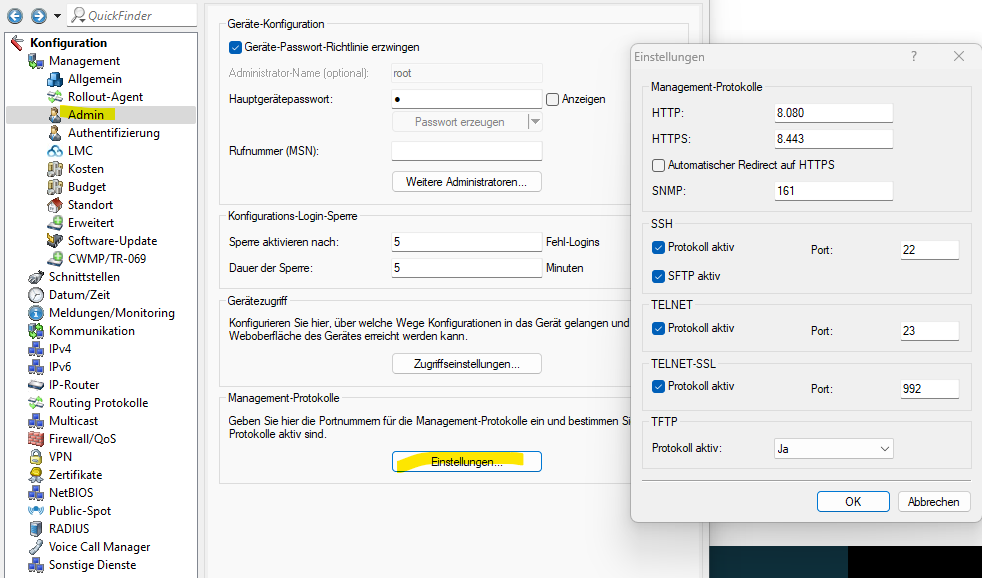The height and width of the screenshot is (578, 982).
Task: Click the Firewall/QoS brick wall icon
Action: [36, 439]
